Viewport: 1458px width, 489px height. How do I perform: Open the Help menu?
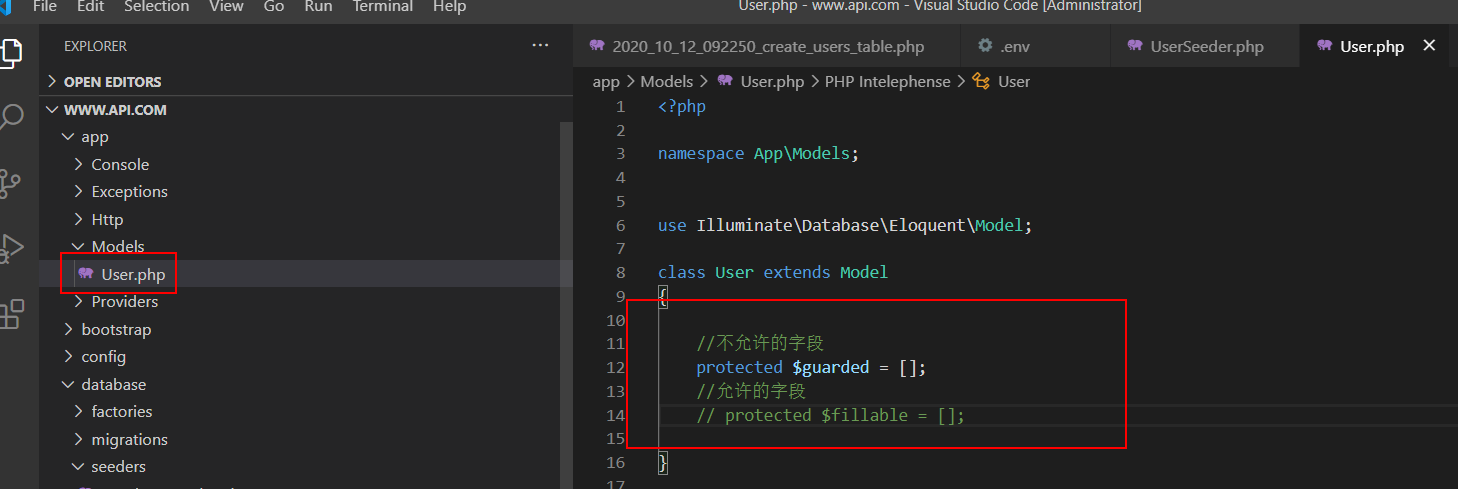point(450,6)
